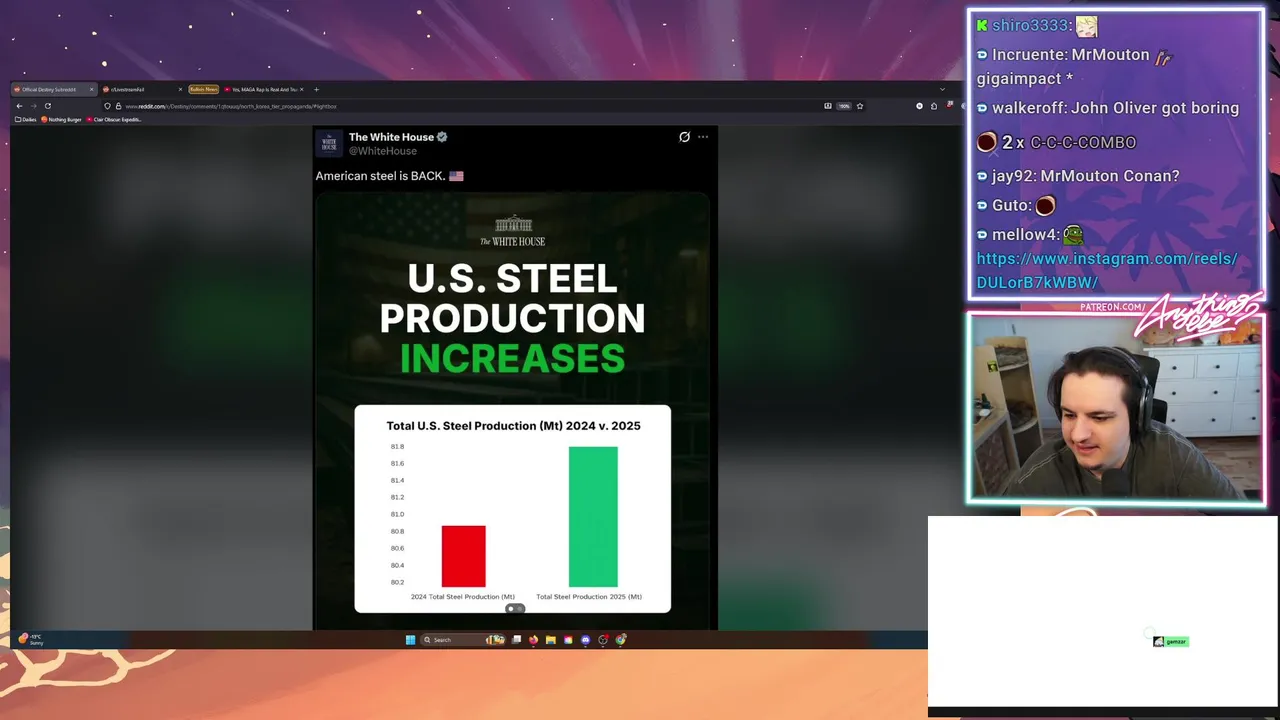Open a new browser tab
Viewport: 1280px width, 720px height.
tap(316, 89)
